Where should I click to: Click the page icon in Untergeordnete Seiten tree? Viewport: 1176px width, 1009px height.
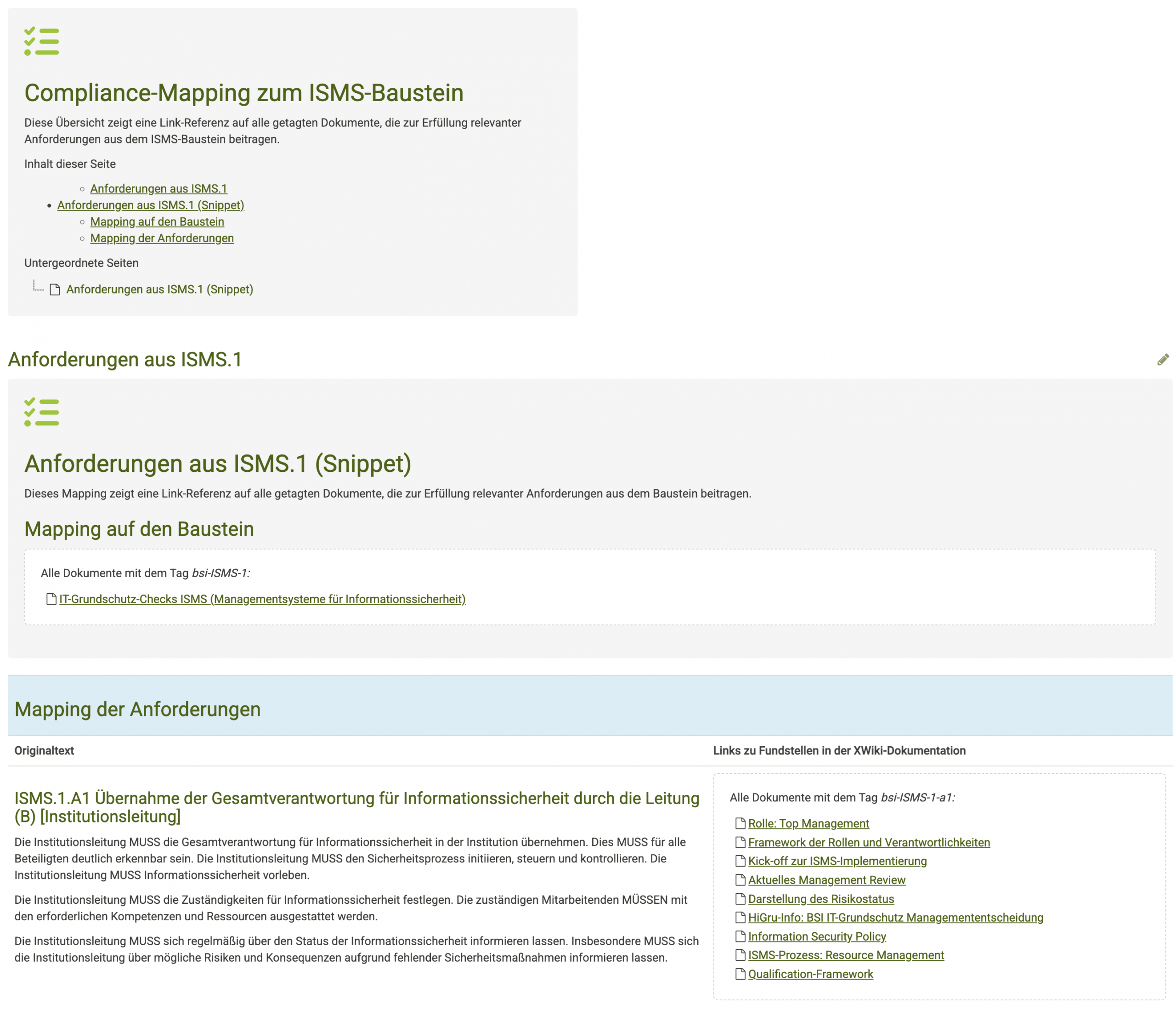[55, 289]
